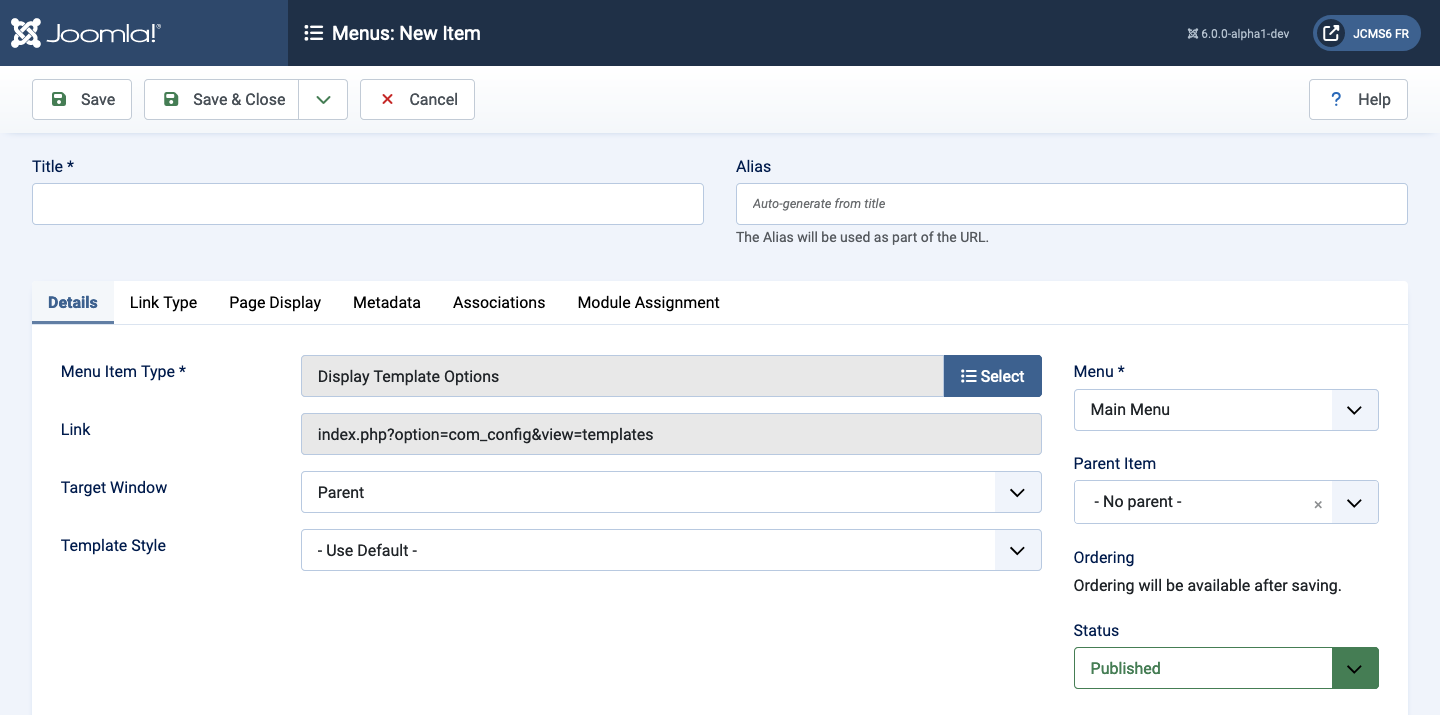Click the Joomla logo in header
This screenshot has width=1440, height=715.
[x=86, y=33]
